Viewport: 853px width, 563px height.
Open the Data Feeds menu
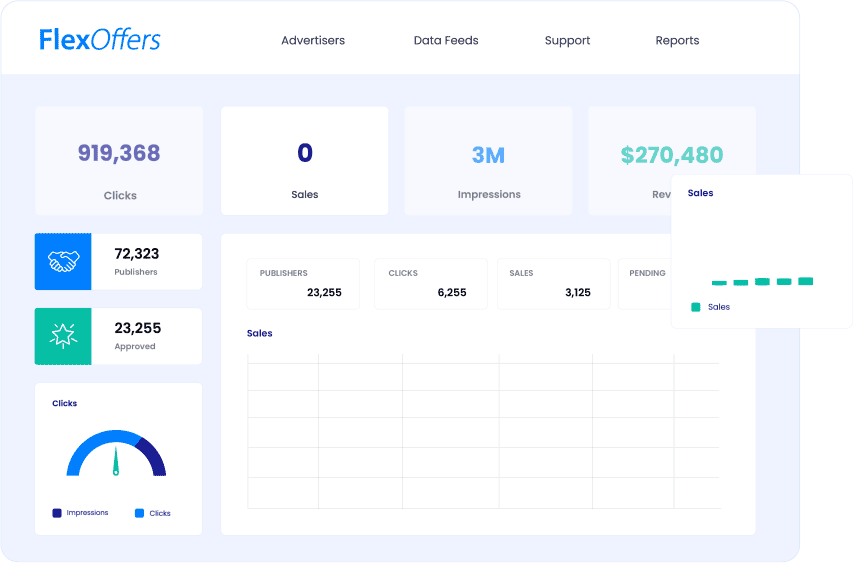pos(445,41)
